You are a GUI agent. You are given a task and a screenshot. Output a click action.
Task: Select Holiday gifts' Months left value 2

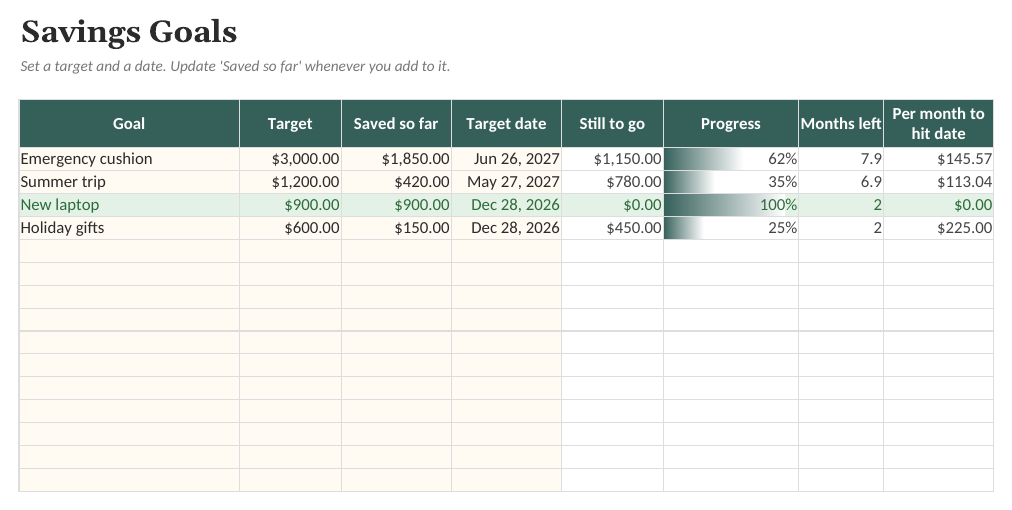point(841,228)
